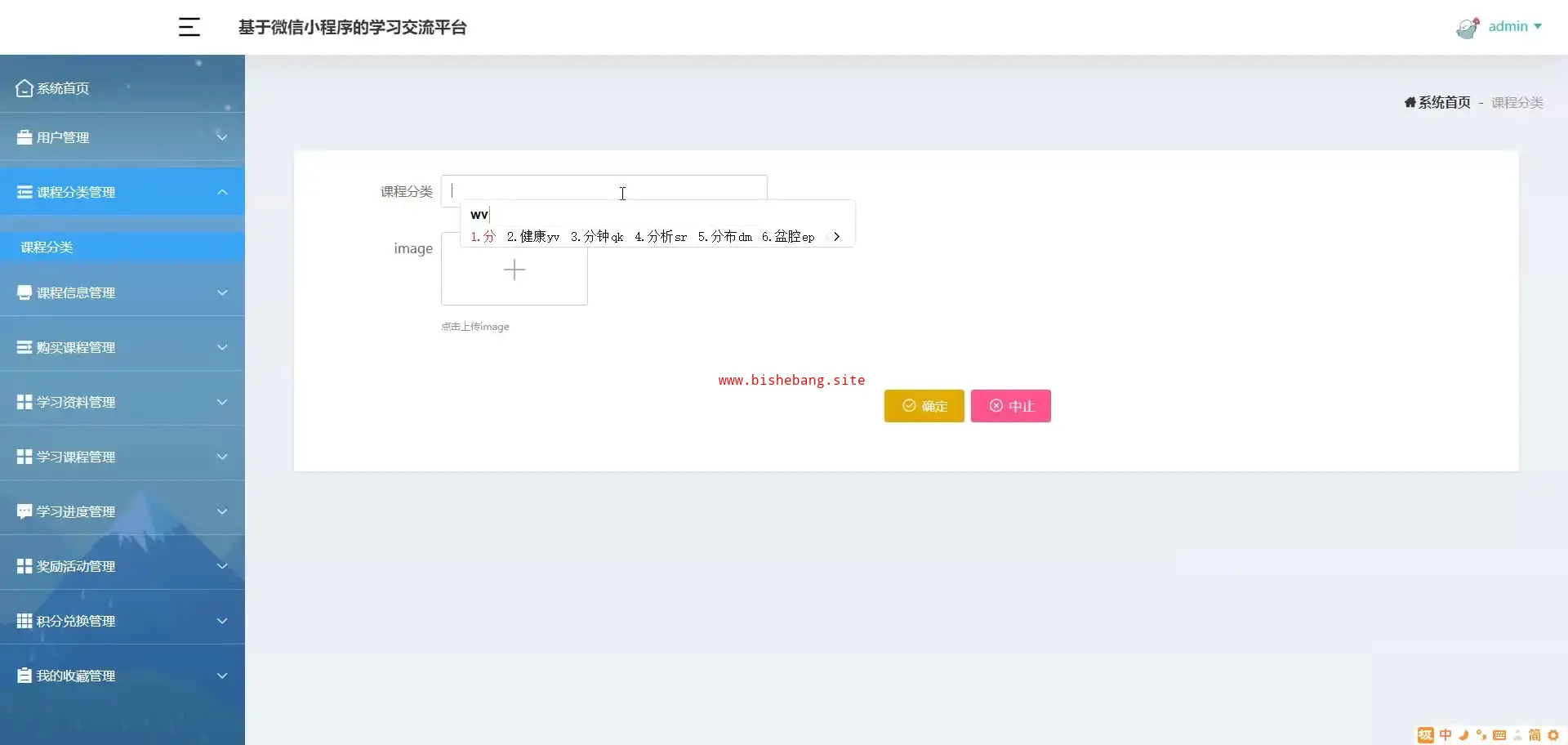
Task: Click the 学习进度管理 chat icon
Action: tap(24, 511)
